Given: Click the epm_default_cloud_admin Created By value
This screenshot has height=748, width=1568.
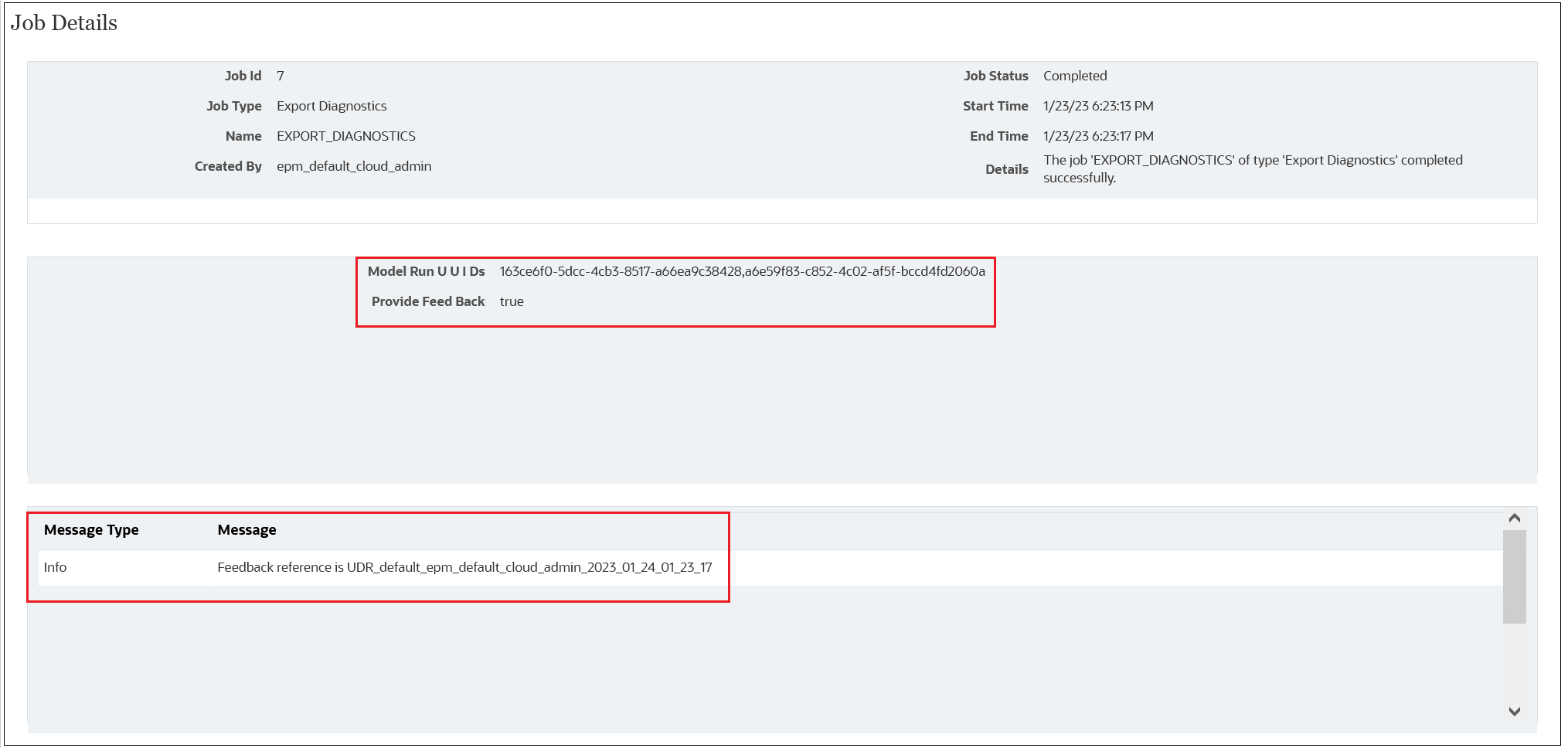Looking at the screenshot, I should [354, 166].
